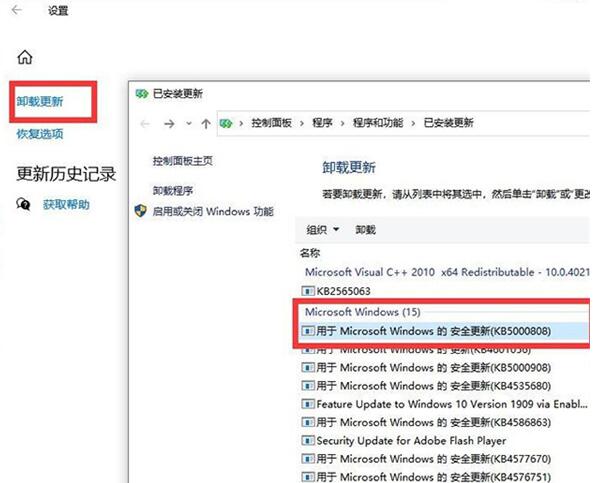Navigate back in the 已安装更新 window
Viewport: 595px width, 483px height.
coord(145,123)
